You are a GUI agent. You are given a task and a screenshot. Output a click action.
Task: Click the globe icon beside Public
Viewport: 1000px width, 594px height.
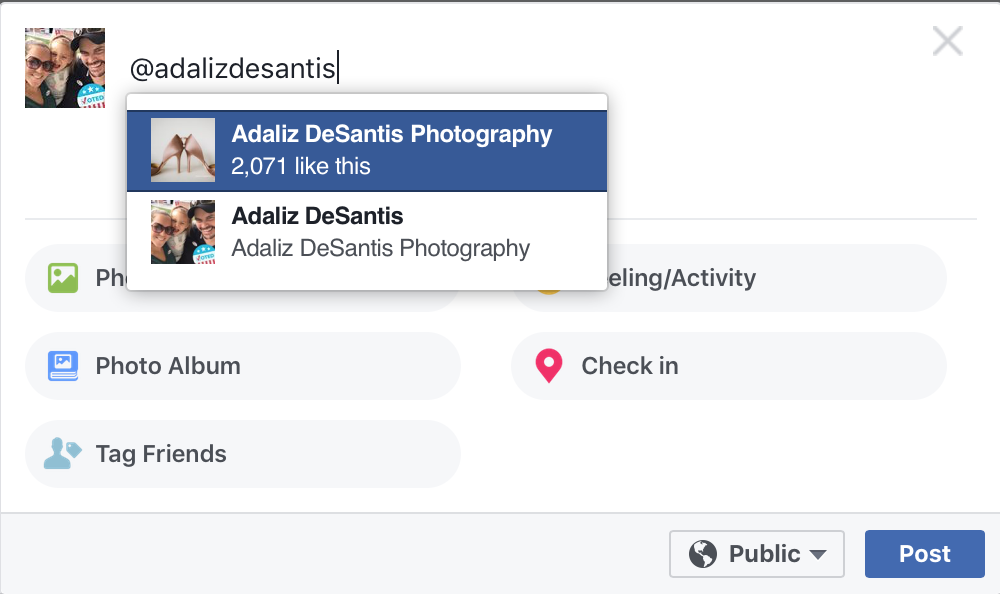(703, 554)
